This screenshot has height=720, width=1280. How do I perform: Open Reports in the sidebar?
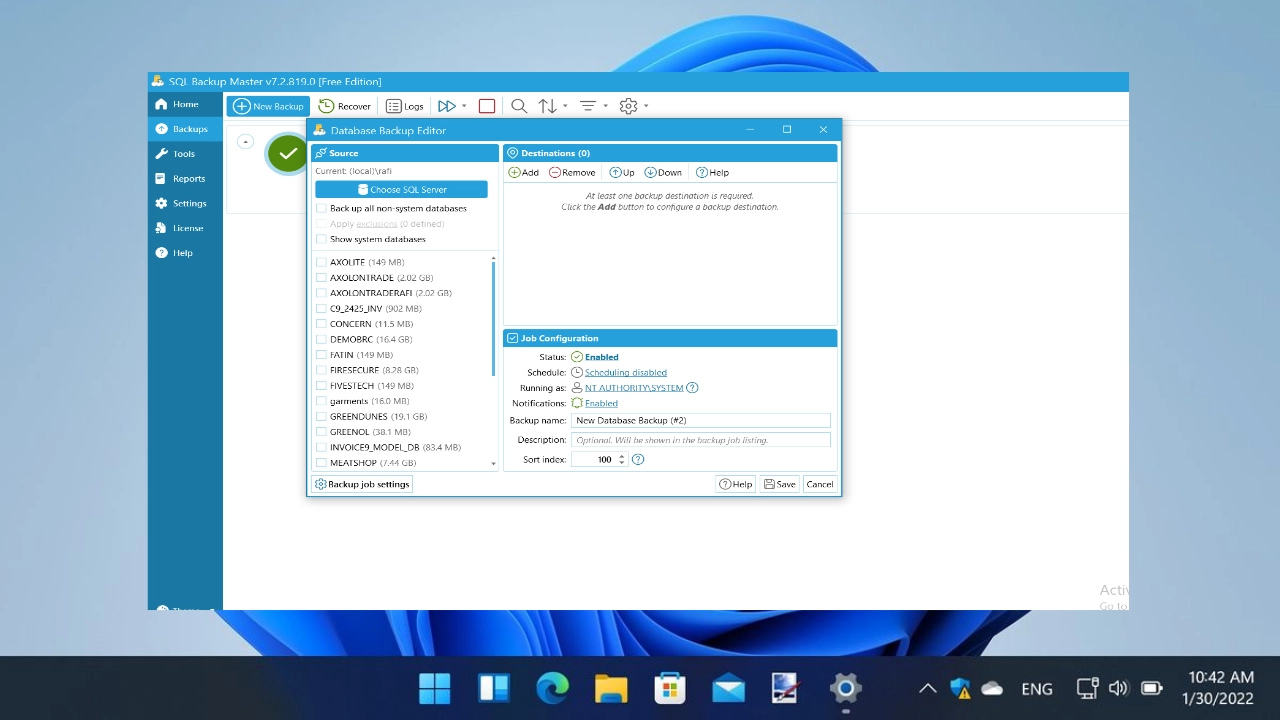(185, 179)
